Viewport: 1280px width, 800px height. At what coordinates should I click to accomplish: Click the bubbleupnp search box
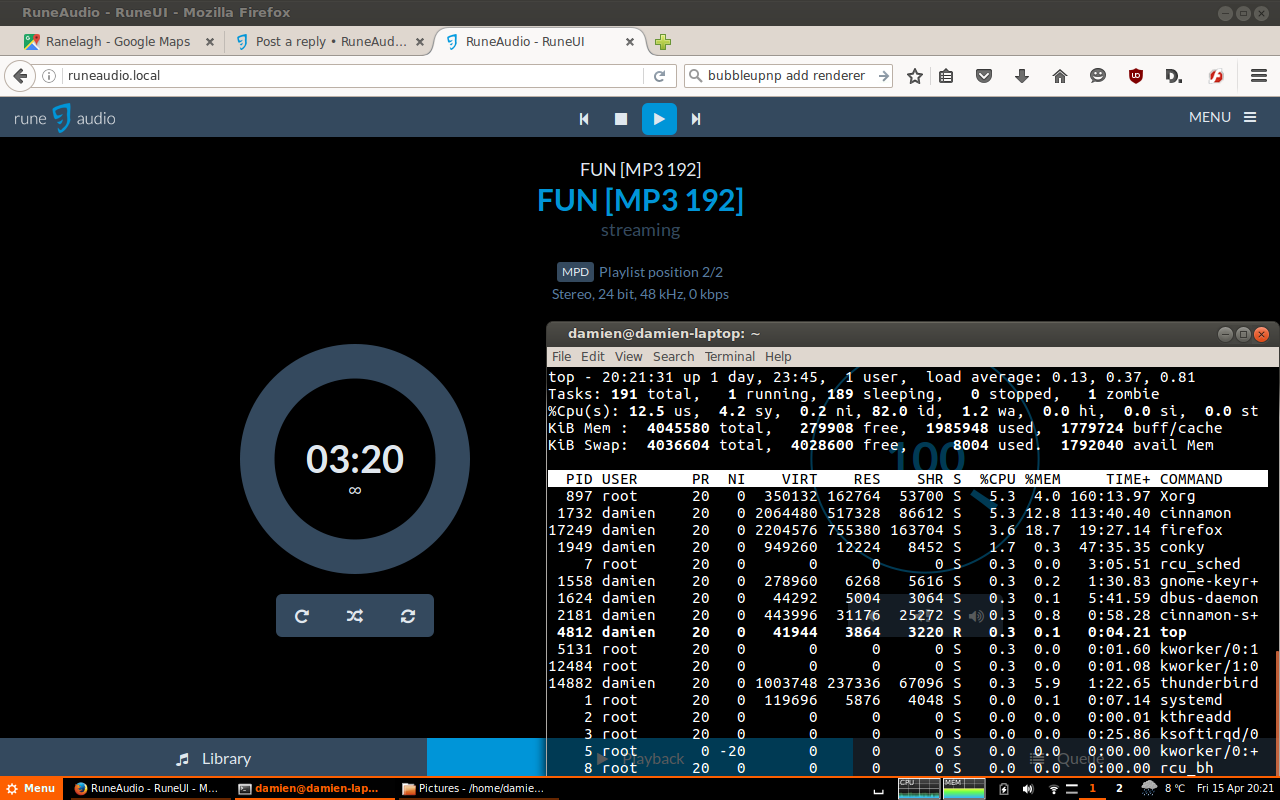[788, 76]
